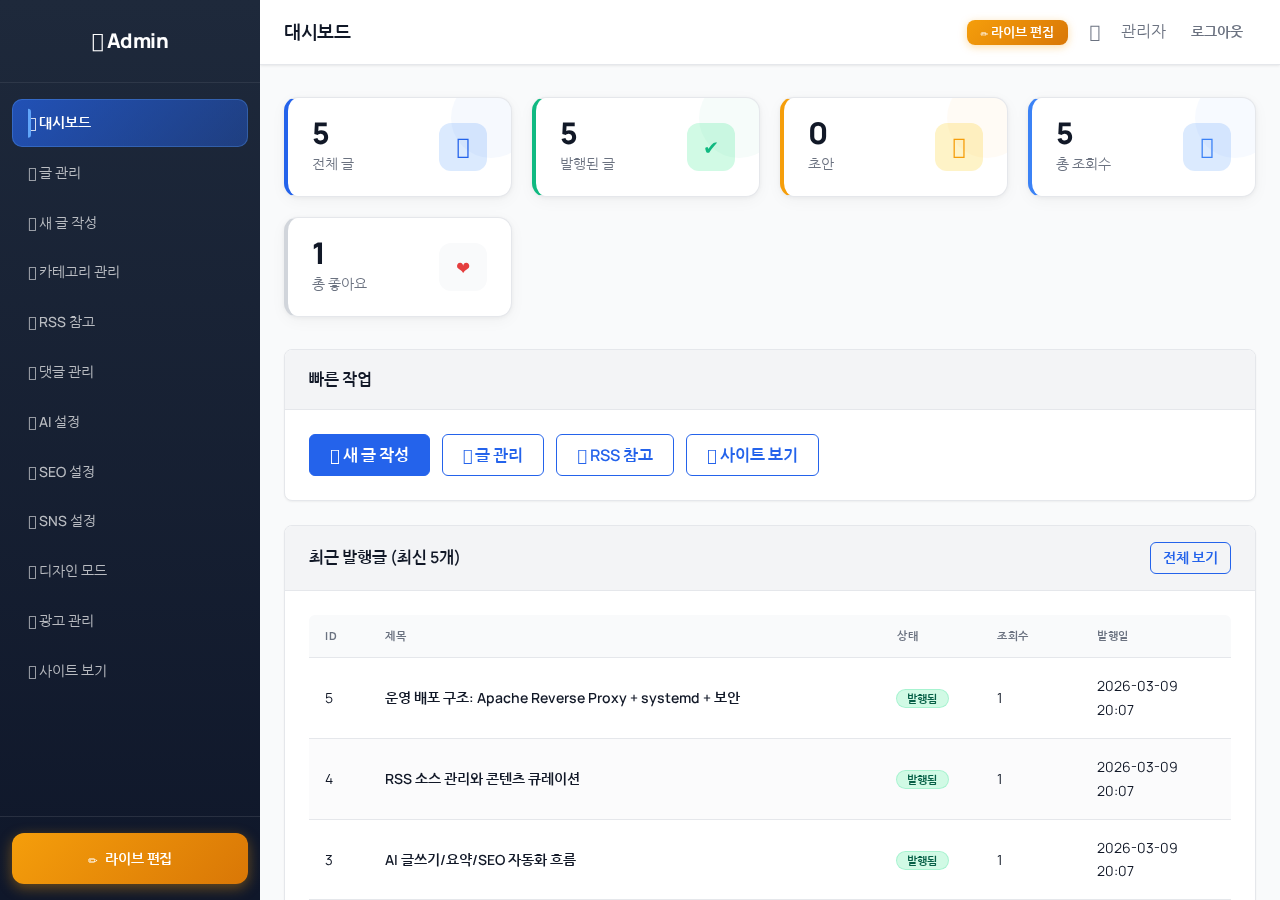Click the checkmark icon on 발행된 글 card

pos(711,147)
